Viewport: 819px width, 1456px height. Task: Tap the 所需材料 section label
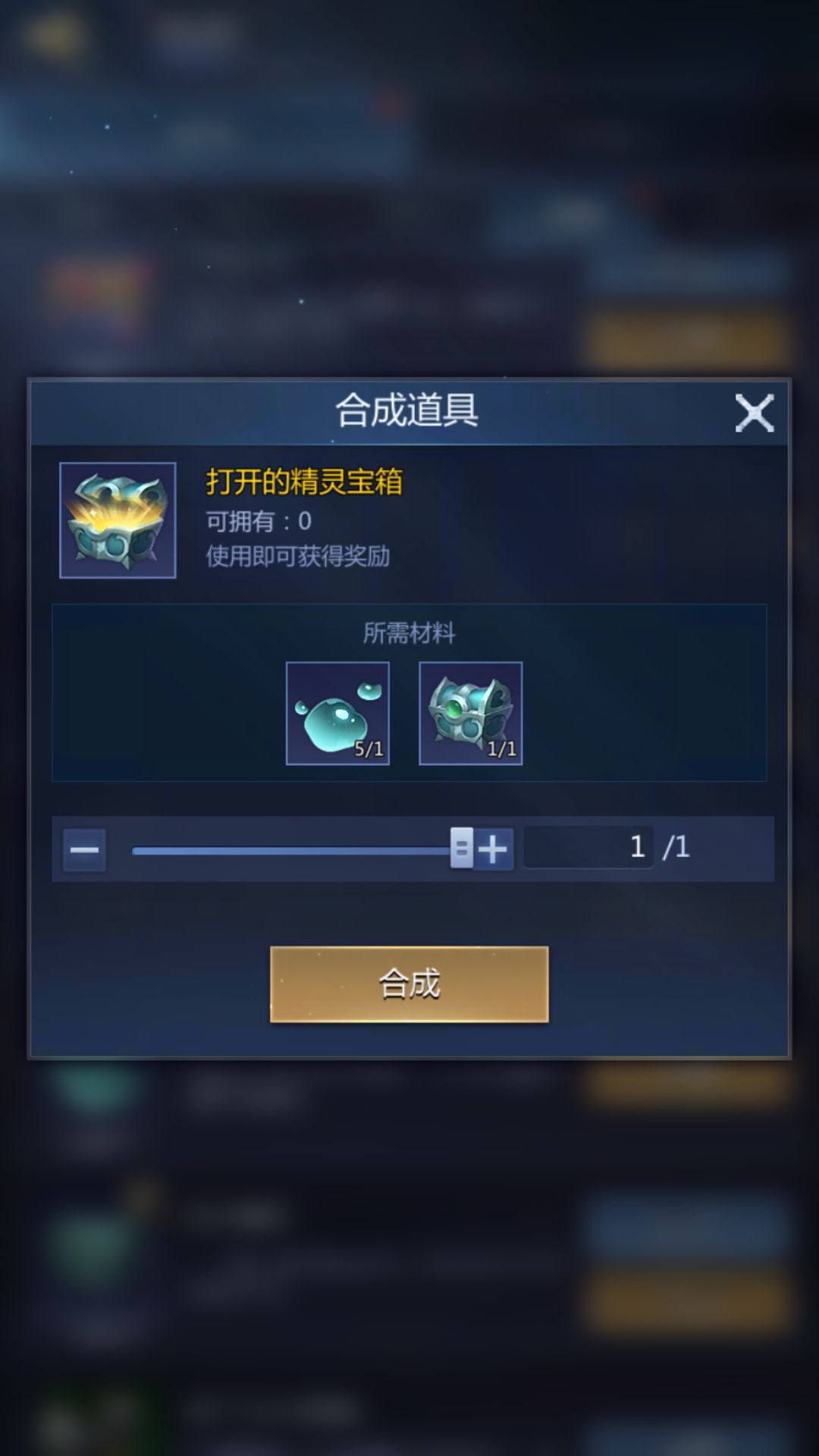tap(409, 632)
